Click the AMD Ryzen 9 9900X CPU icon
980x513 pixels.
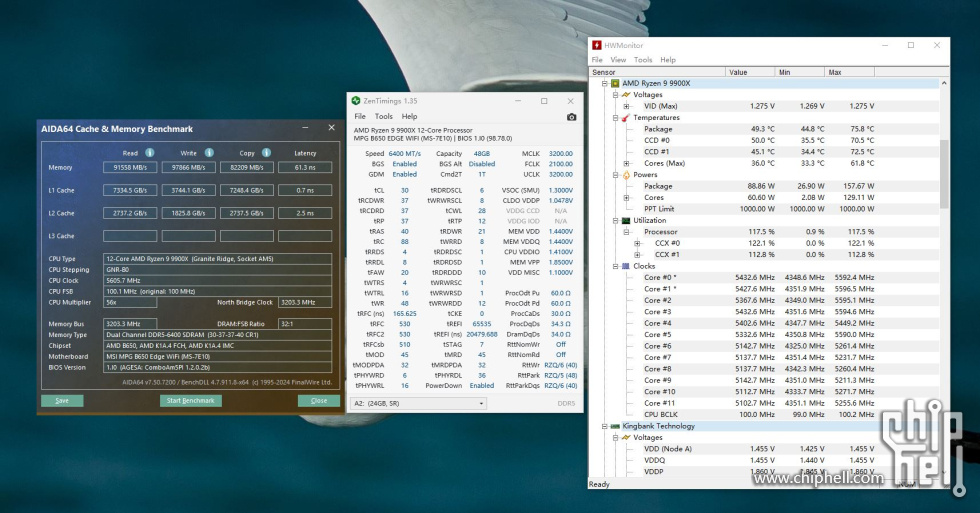pyautogui.click(x=615, y=83)
